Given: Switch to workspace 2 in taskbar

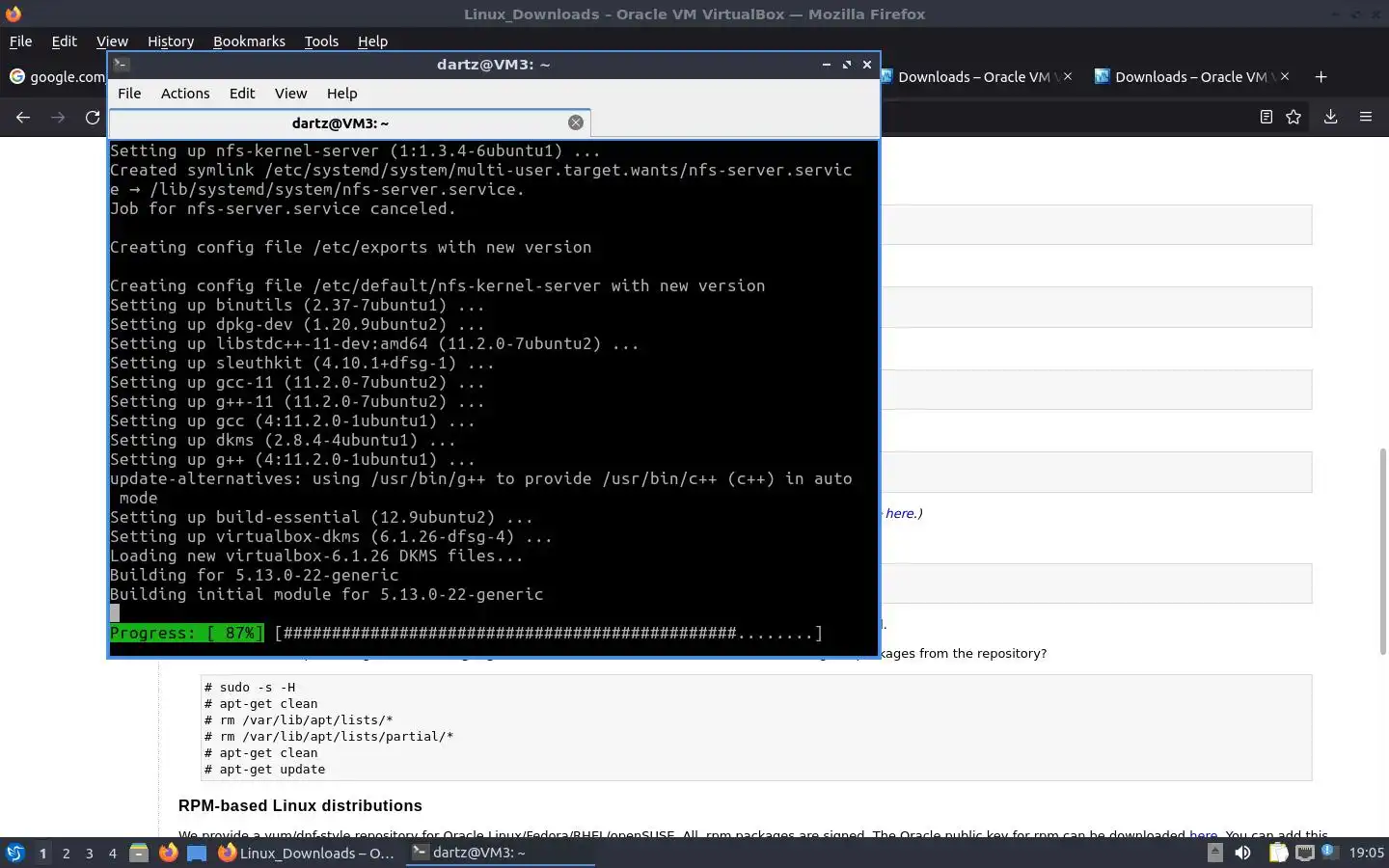Looking at the screenshot, I should pos(66,853).
